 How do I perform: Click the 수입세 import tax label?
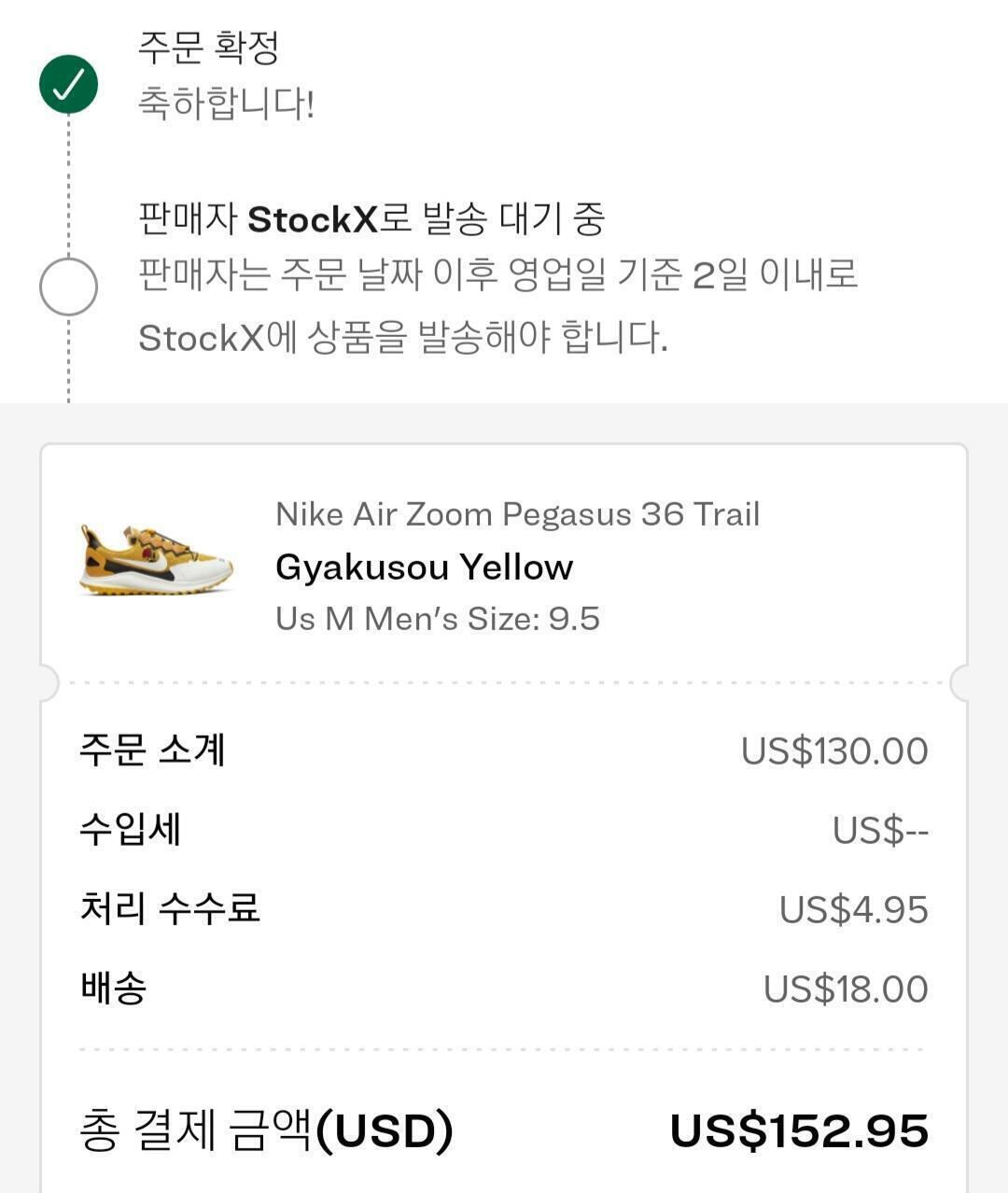tap(130, 829)
